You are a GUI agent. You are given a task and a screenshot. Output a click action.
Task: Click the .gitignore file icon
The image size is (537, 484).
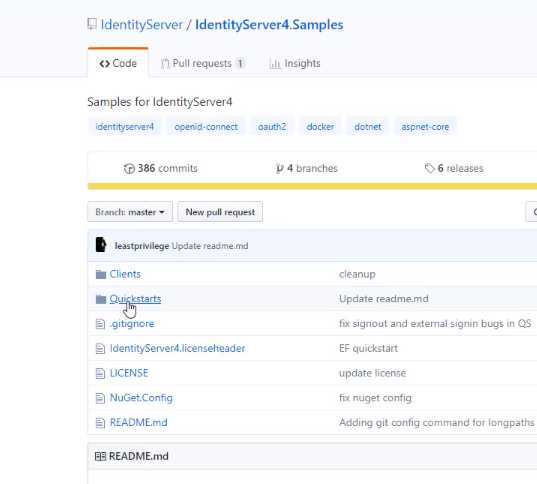tap(100, 324)
